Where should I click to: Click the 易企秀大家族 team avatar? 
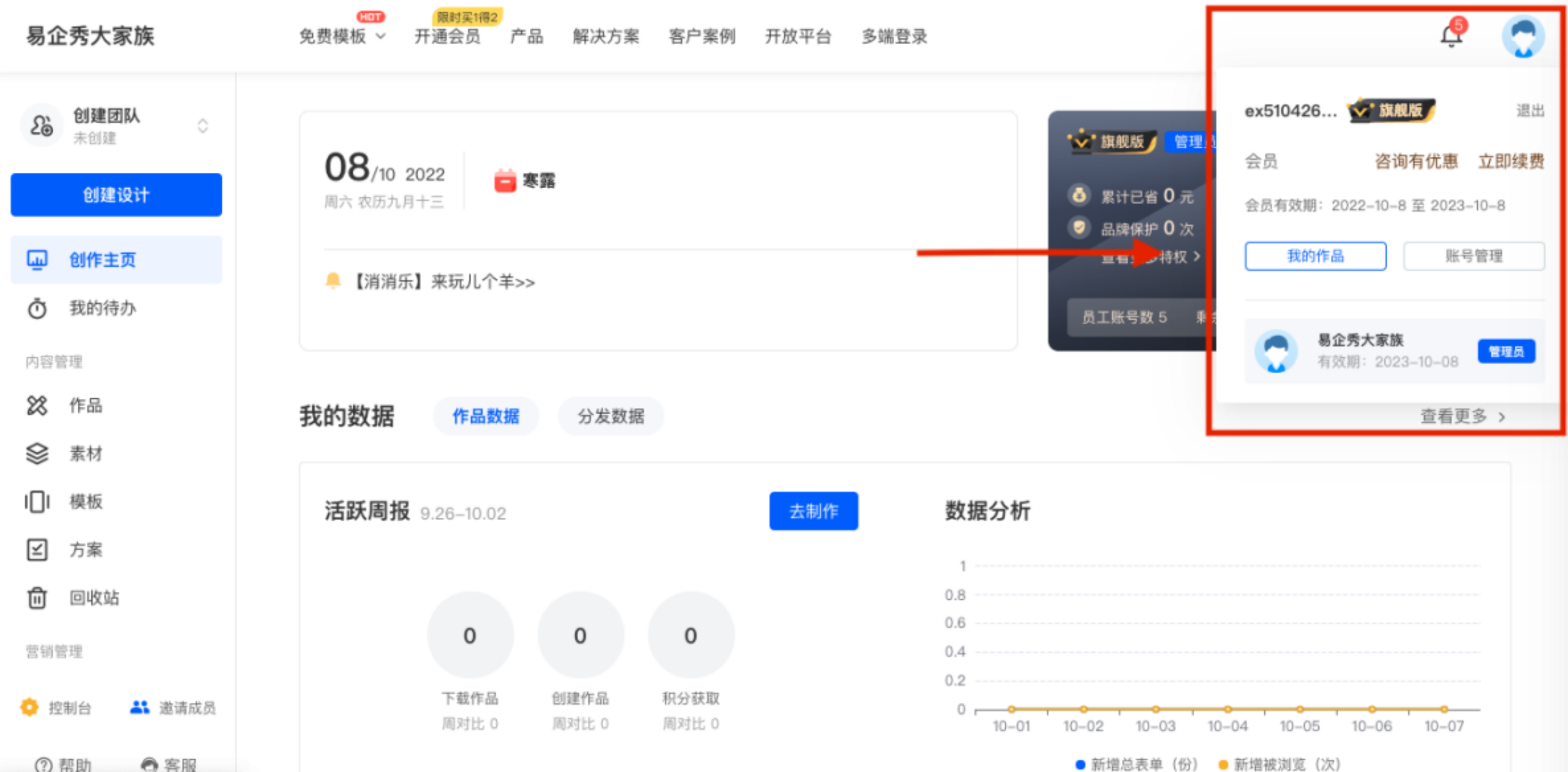1276,351
